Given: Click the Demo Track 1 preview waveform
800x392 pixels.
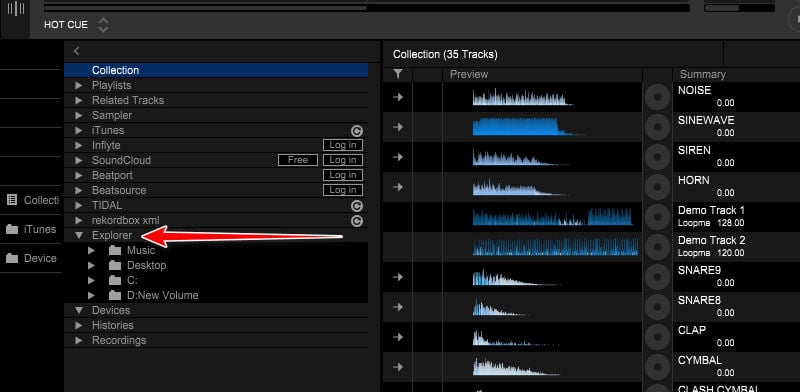Looking at the screenshot, I should (x=553, y=217).
